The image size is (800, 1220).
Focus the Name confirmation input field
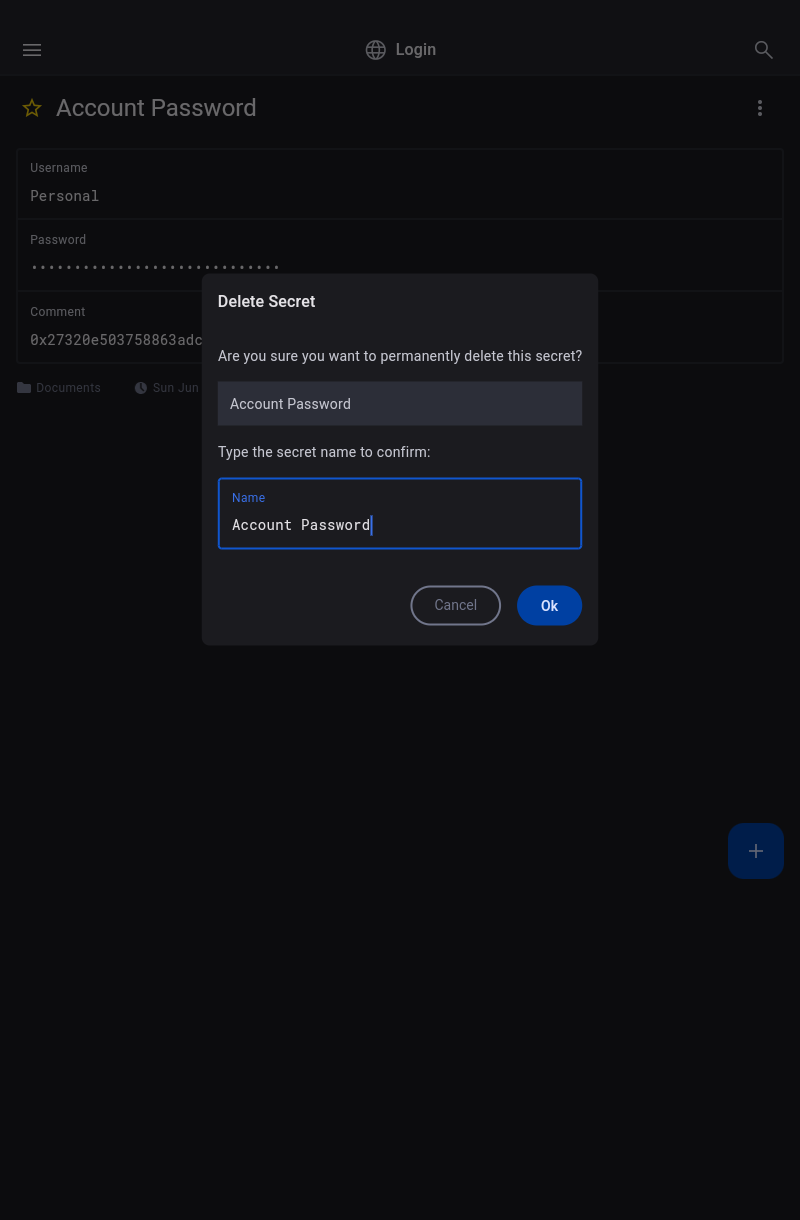(x=400, y=524)
